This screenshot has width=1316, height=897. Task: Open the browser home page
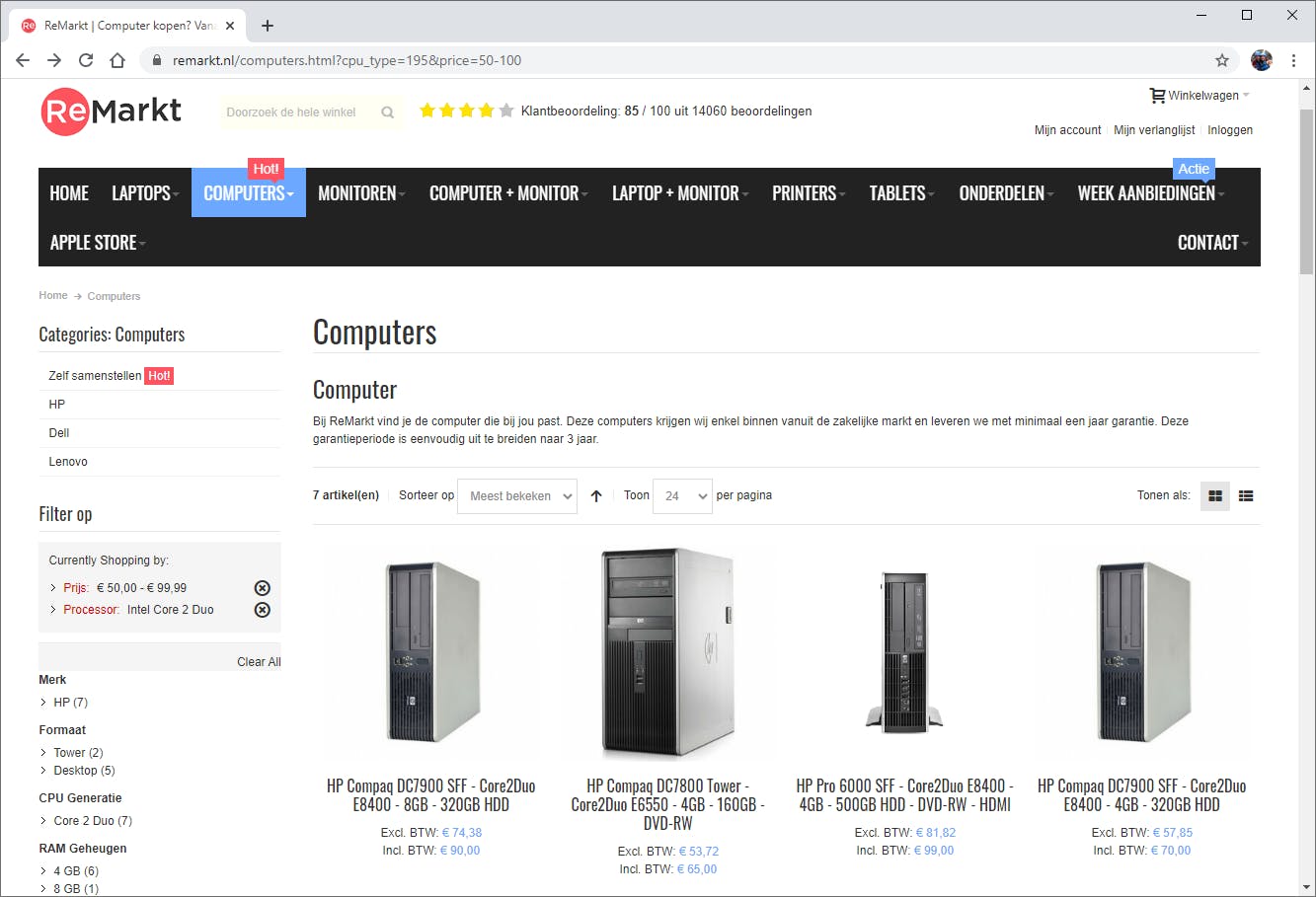pyautogui.click(x=117, y=60)
